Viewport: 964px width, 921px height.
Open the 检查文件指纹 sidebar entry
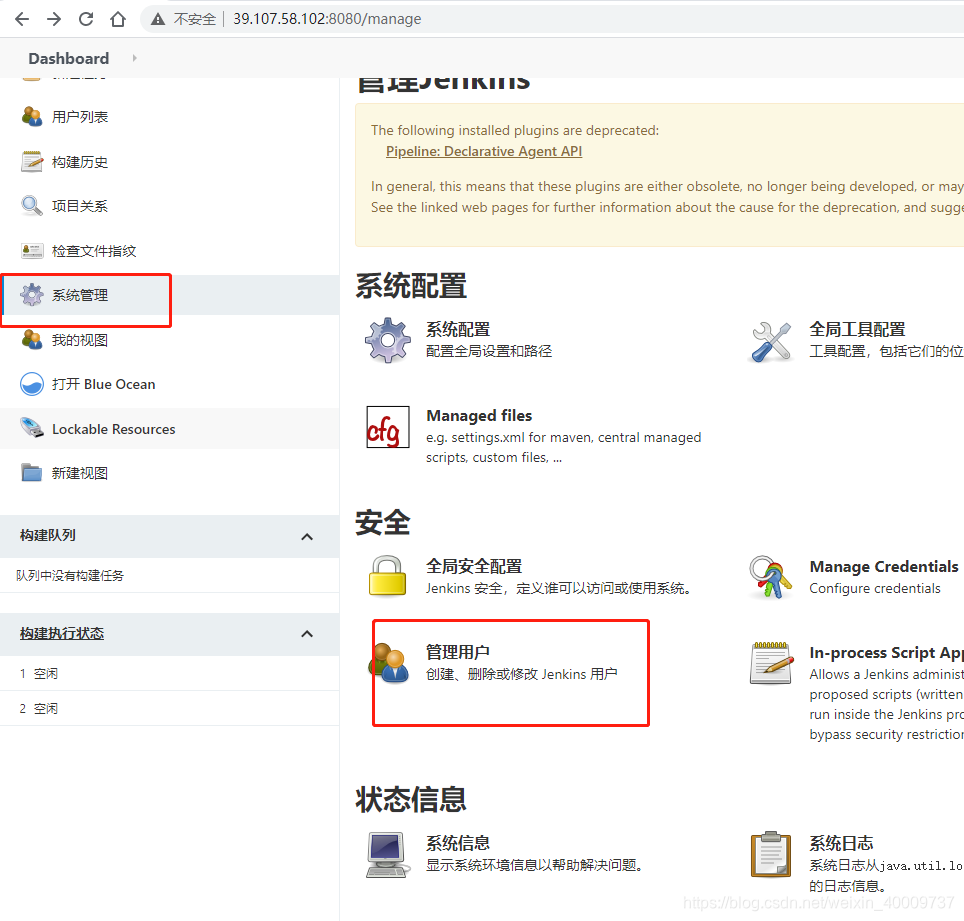(94, 251)
